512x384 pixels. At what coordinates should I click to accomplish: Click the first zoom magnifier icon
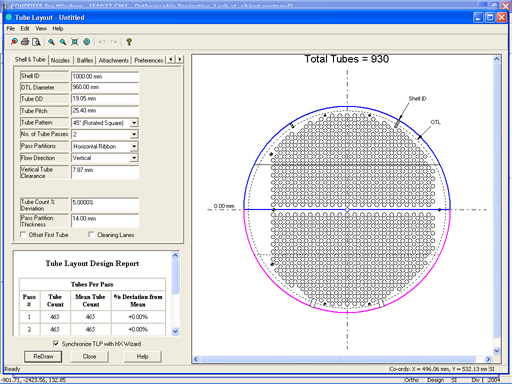click(51, 42)
